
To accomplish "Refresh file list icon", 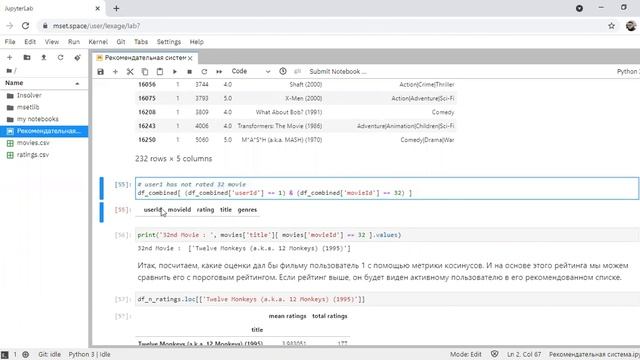I will 60,58.
